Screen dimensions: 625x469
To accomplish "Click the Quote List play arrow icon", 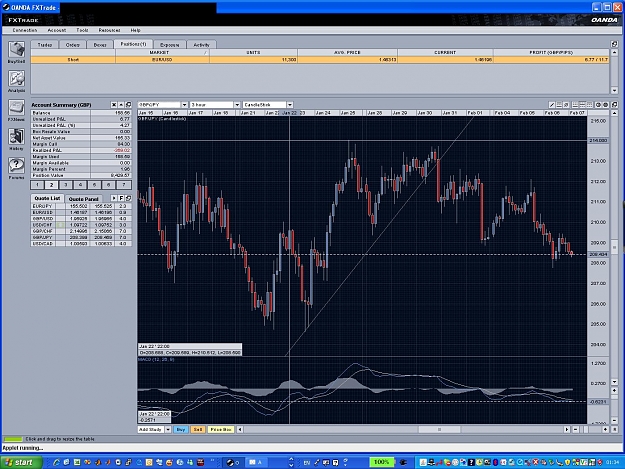I will (114, 198).
